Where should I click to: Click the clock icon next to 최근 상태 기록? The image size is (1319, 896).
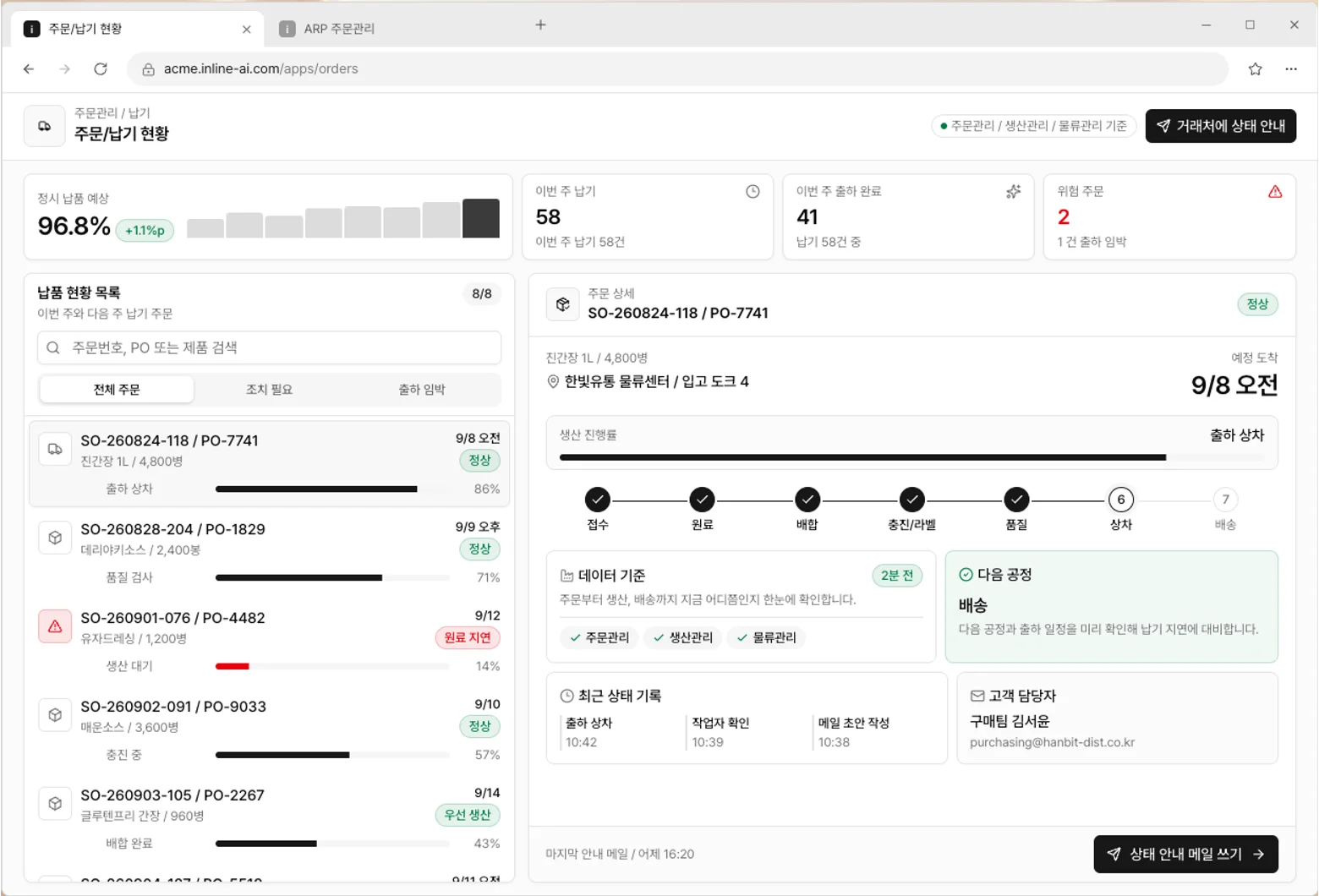(x=566, y=696)
